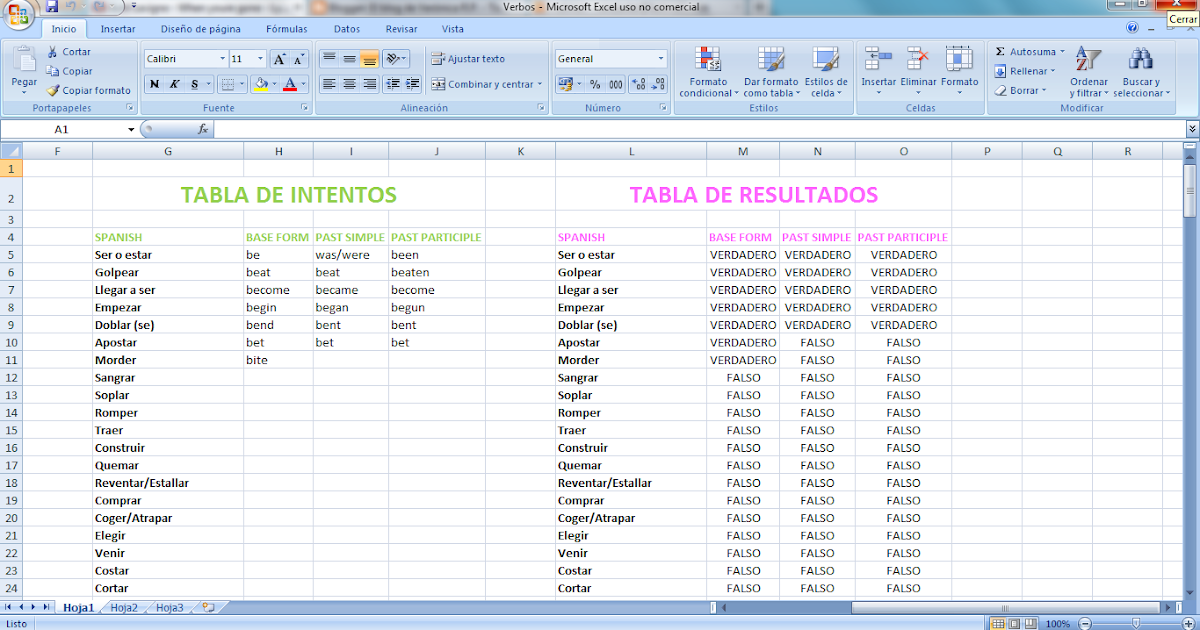Apply percent style
1200x630 pixels.
(596, 84)
